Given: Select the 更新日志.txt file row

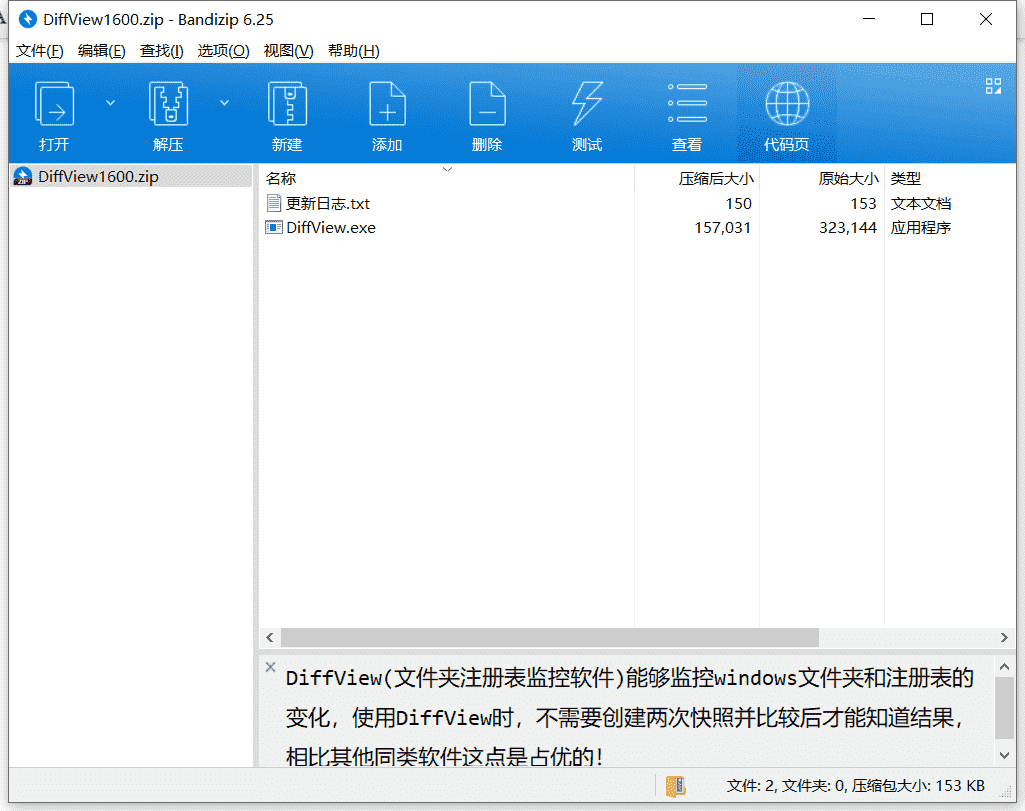Looking at the screenshot, I should [x=637, y=204].
